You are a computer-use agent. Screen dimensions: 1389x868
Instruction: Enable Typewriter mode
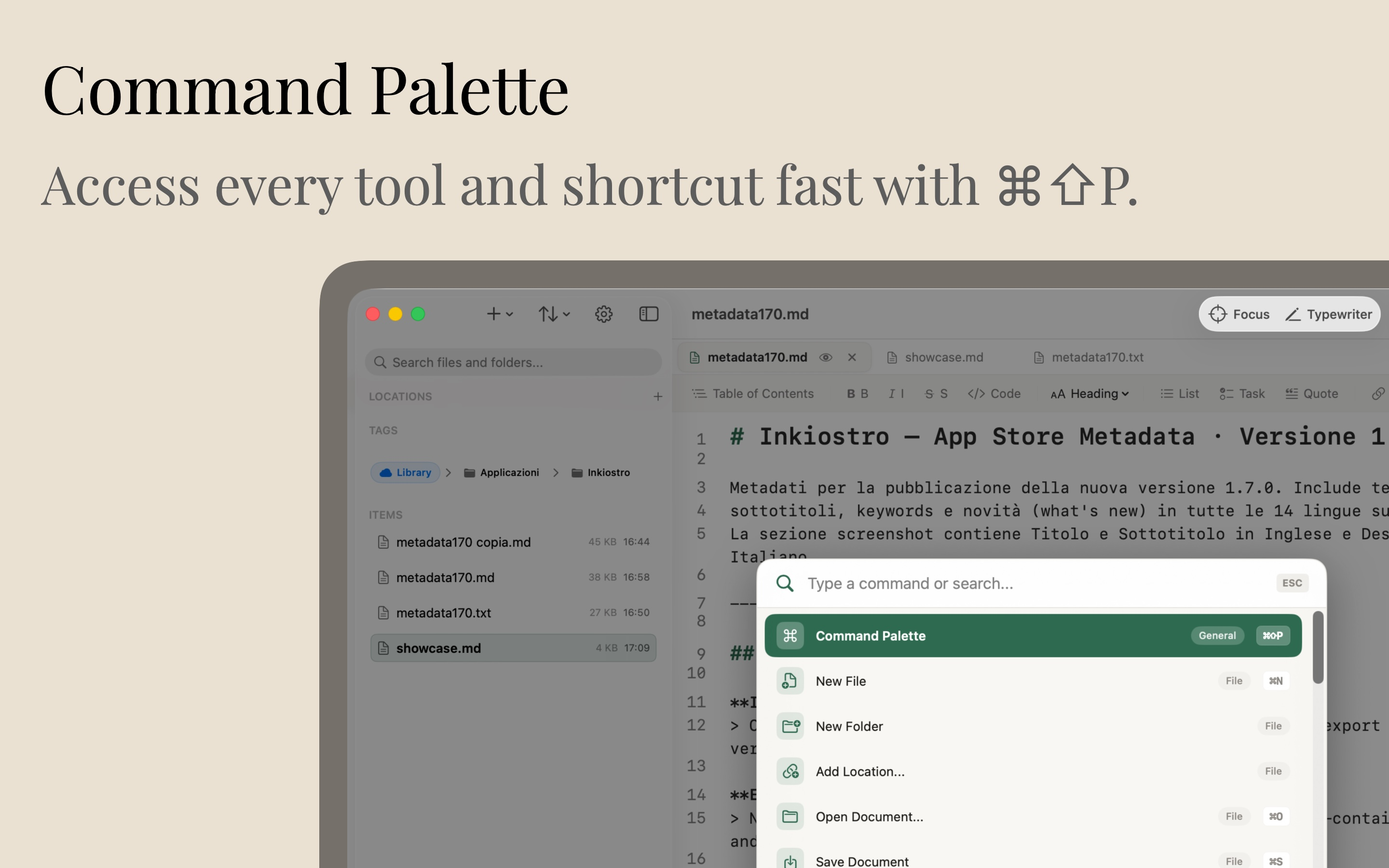pyautogui.click(x=1328, y=314)
